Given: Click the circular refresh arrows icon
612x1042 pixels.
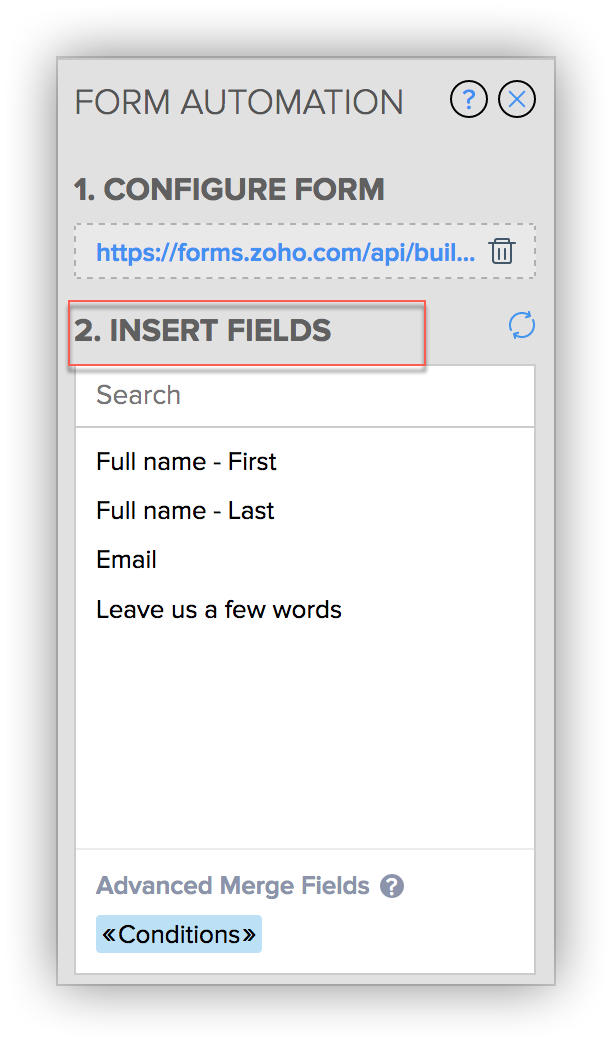Looking at the screenshot, I should point(521,326).
